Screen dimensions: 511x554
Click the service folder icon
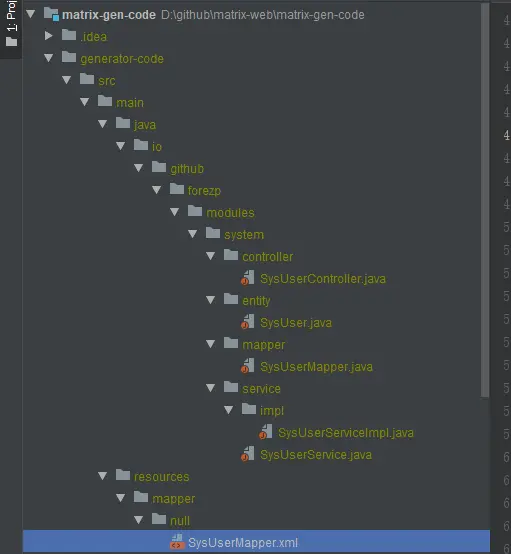tap(231, 387)
